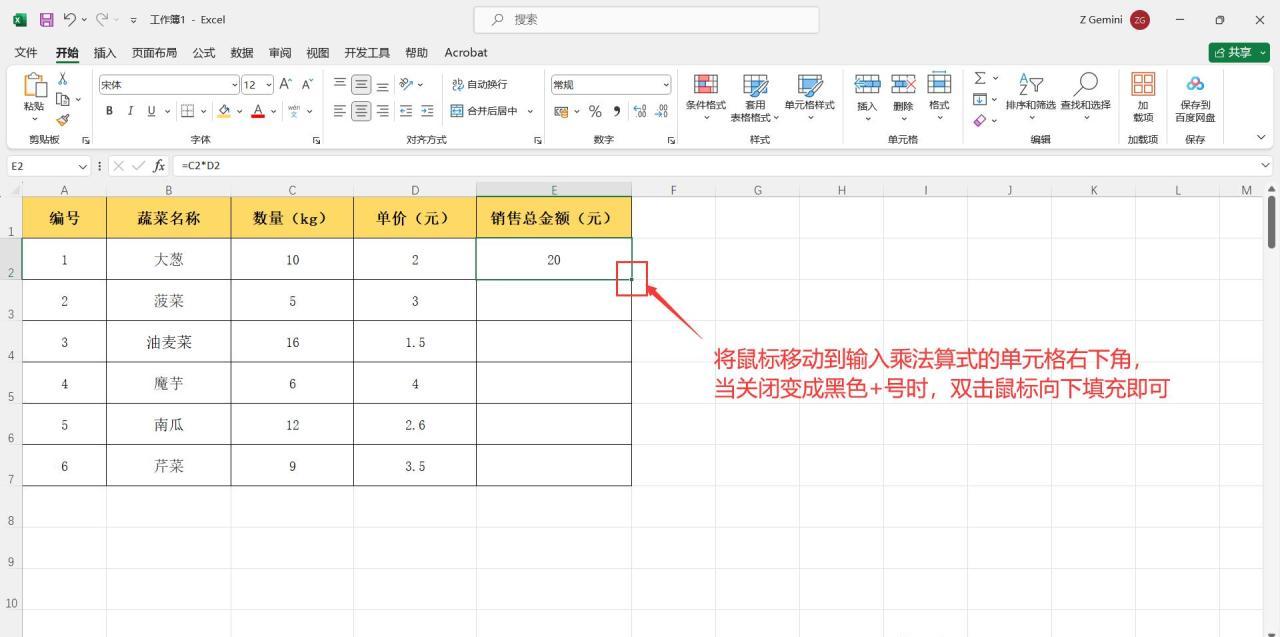Click the Share (共享) button

(1239, 52)
